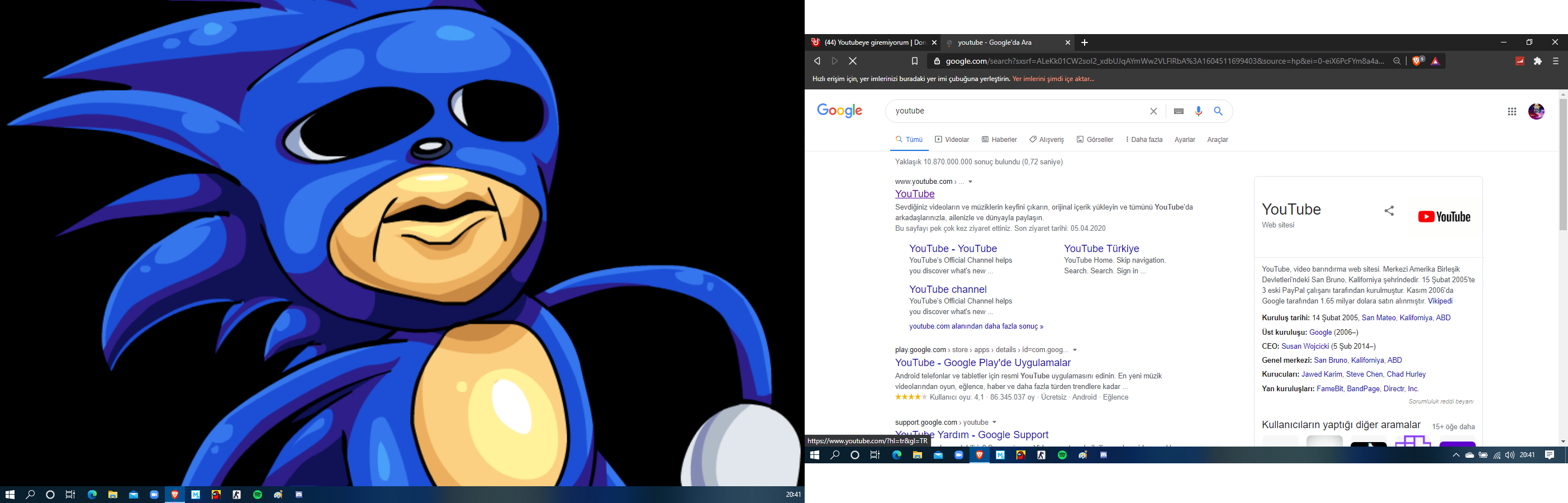Close the 'Youtubeye giremiyorum' tab

point(934,42)
